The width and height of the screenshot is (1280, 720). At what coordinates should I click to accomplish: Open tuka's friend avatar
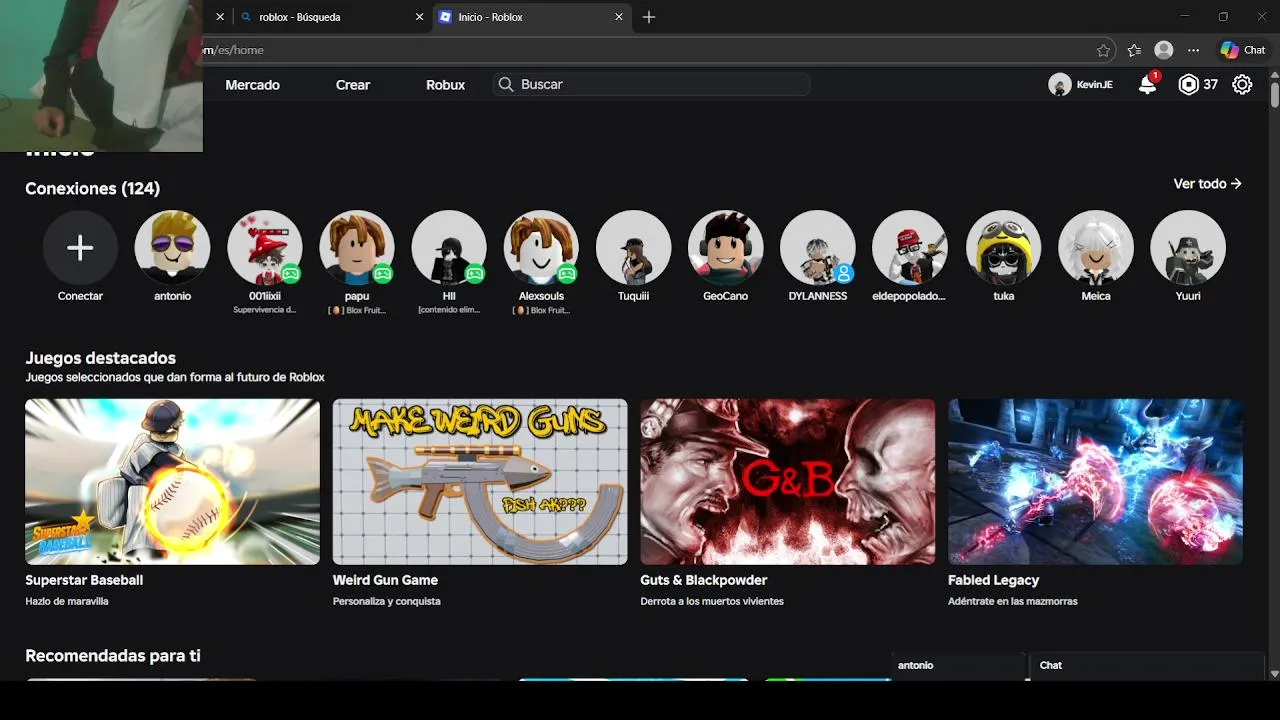[1003, 248]
